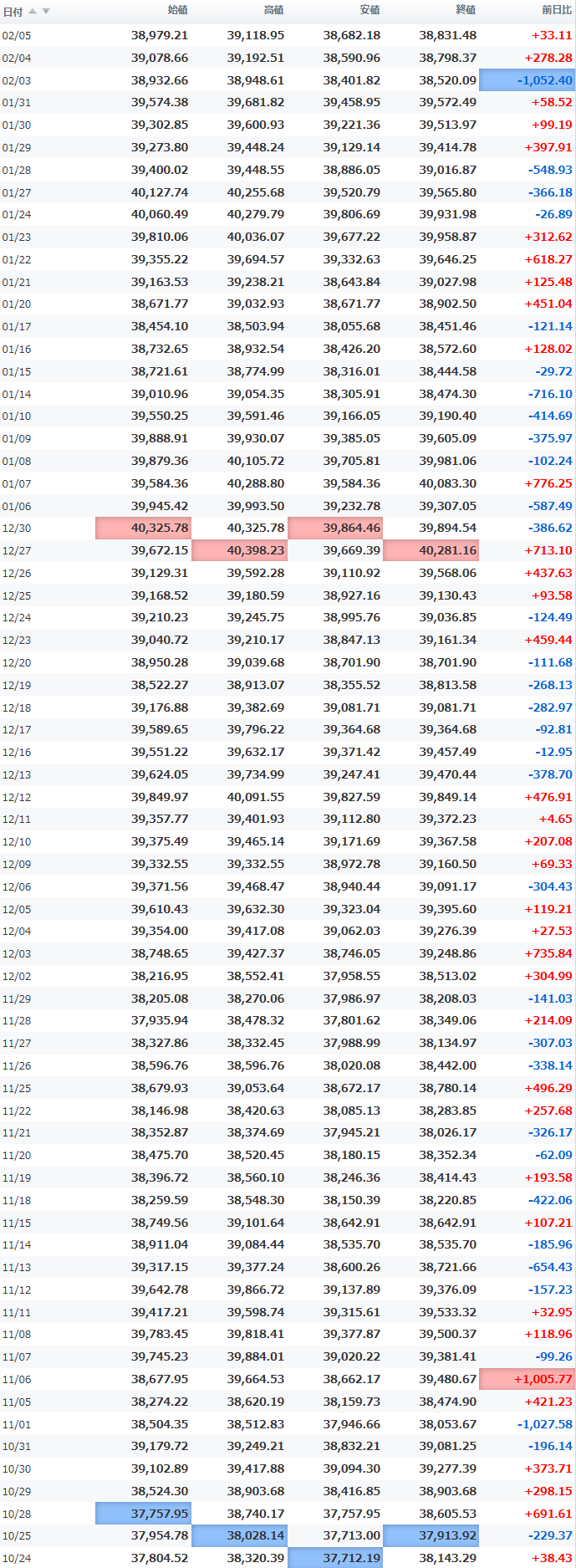Screen dimensions: 576x1568
Task: Click the change value +735.84
Action: [x=548, y=953]
